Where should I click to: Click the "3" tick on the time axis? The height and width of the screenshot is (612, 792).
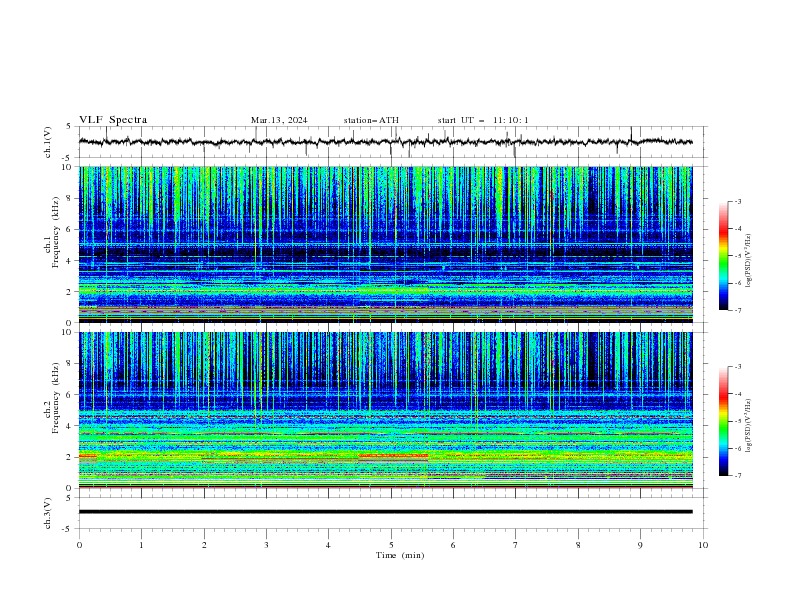click(266, 545)
